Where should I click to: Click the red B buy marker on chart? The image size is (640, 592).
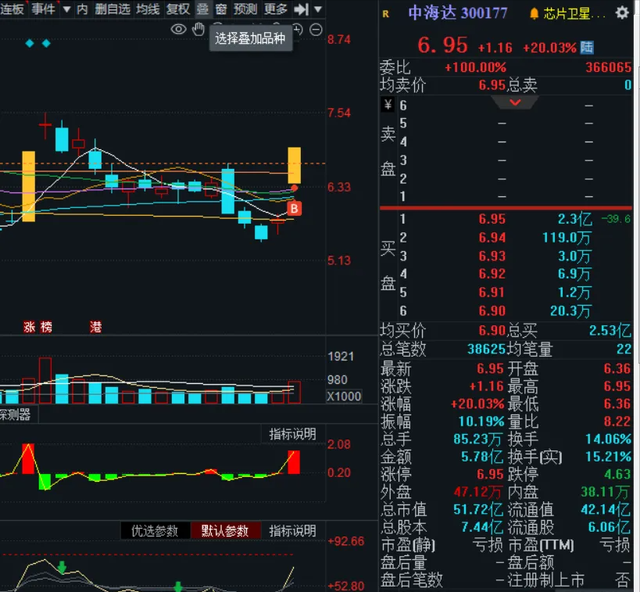pyautogui.click(x=294, y=208)
